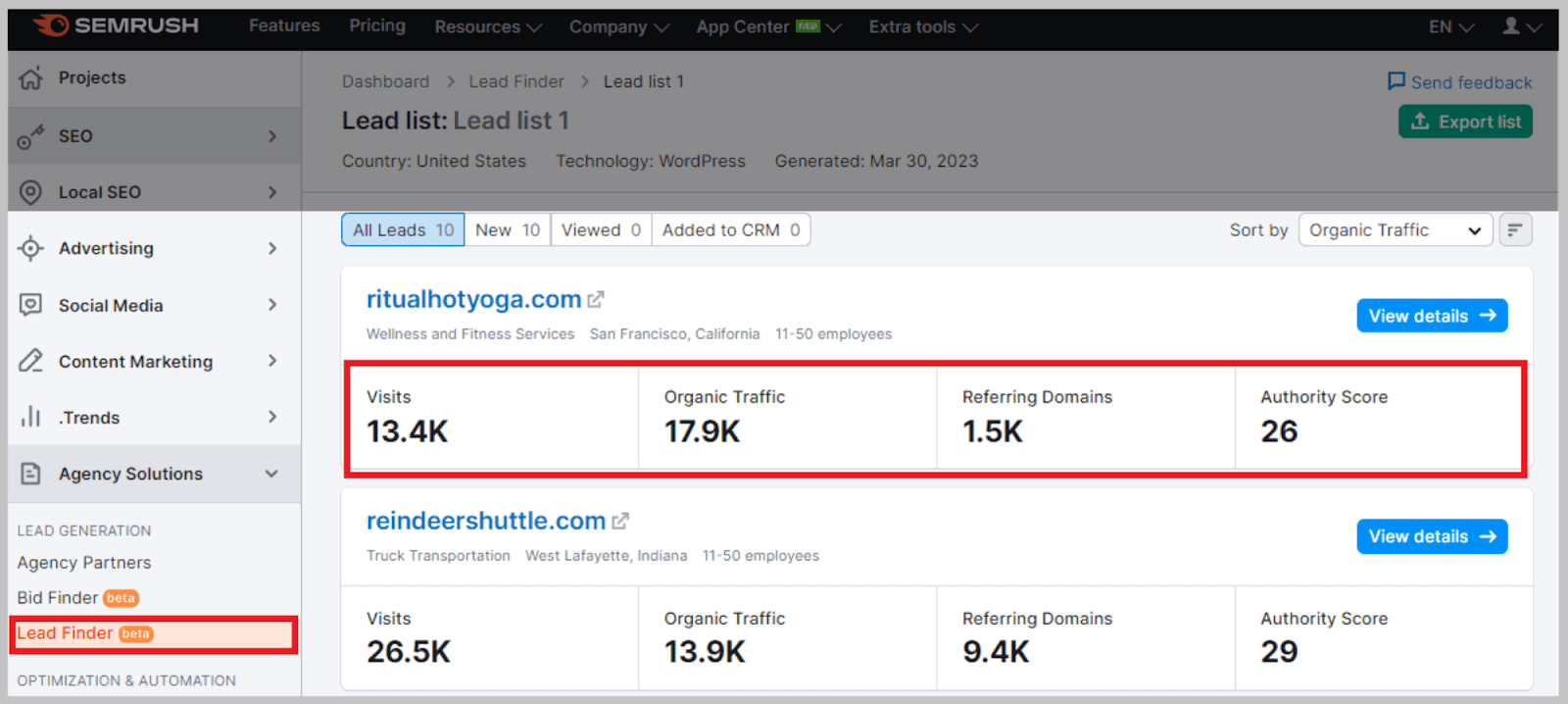Expand the Advertising menu arrow
Screen dimensions: 1568x704
click(272, 248)
